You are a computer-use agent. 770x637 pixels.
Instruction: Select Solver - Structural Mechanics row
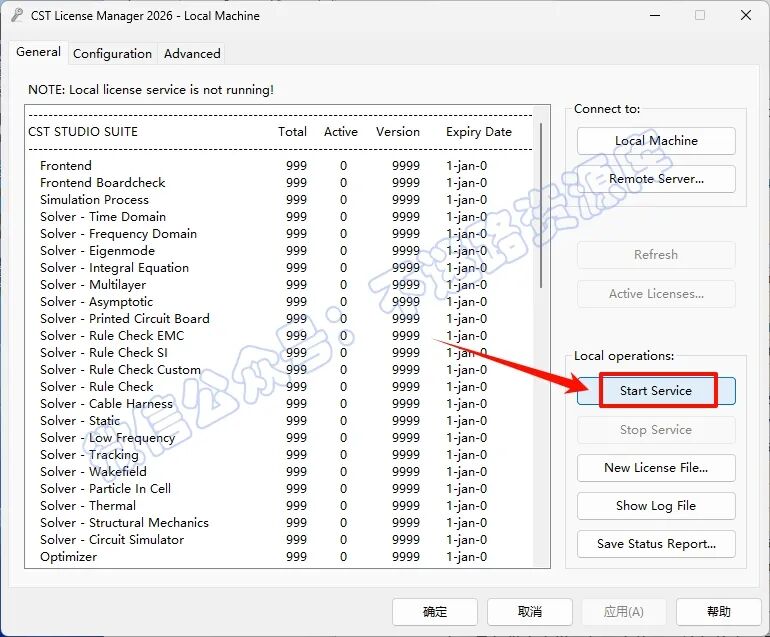coord(264,523)
